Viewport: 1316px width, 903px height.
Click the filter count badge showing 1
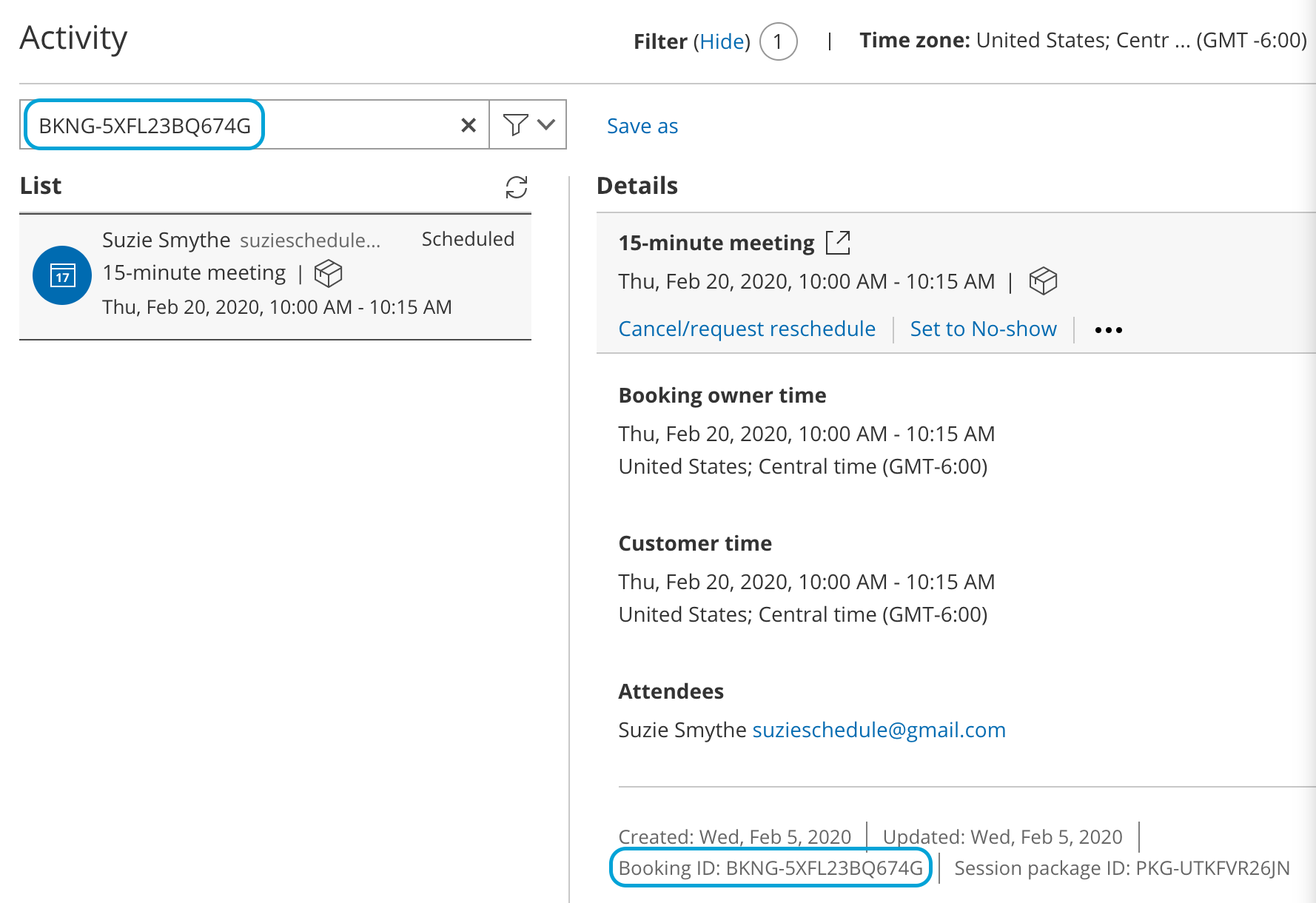[778, 41]
